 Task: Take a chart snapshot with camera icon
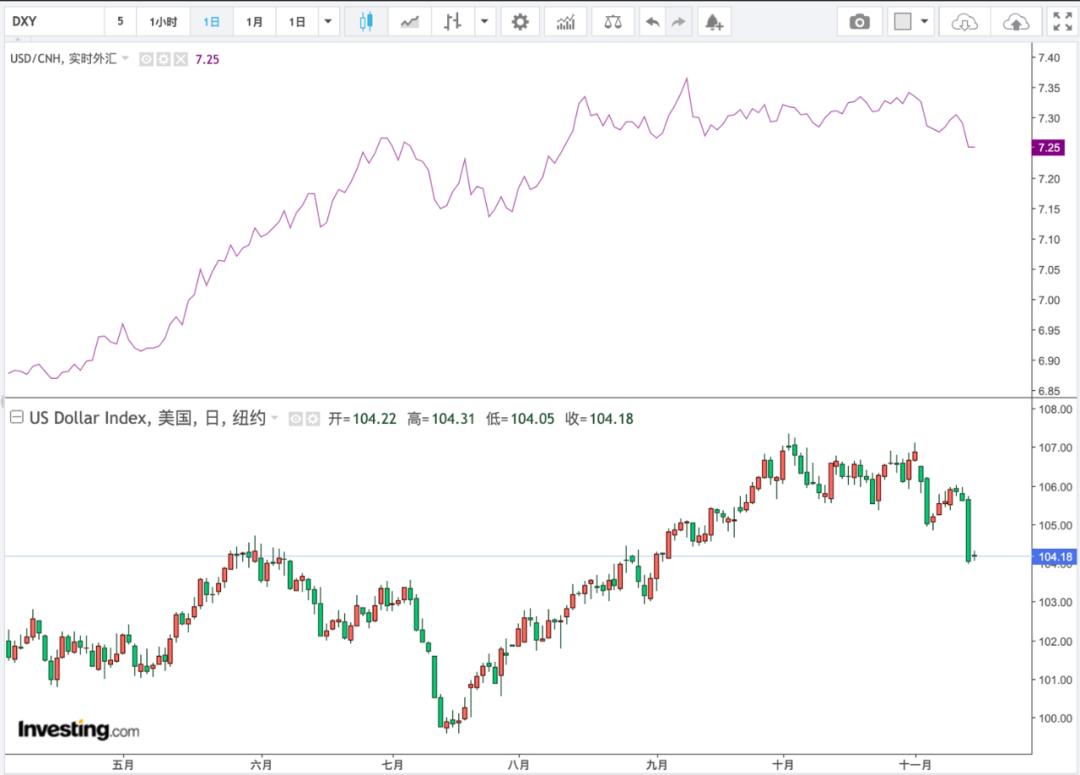[x=859, y=22]
